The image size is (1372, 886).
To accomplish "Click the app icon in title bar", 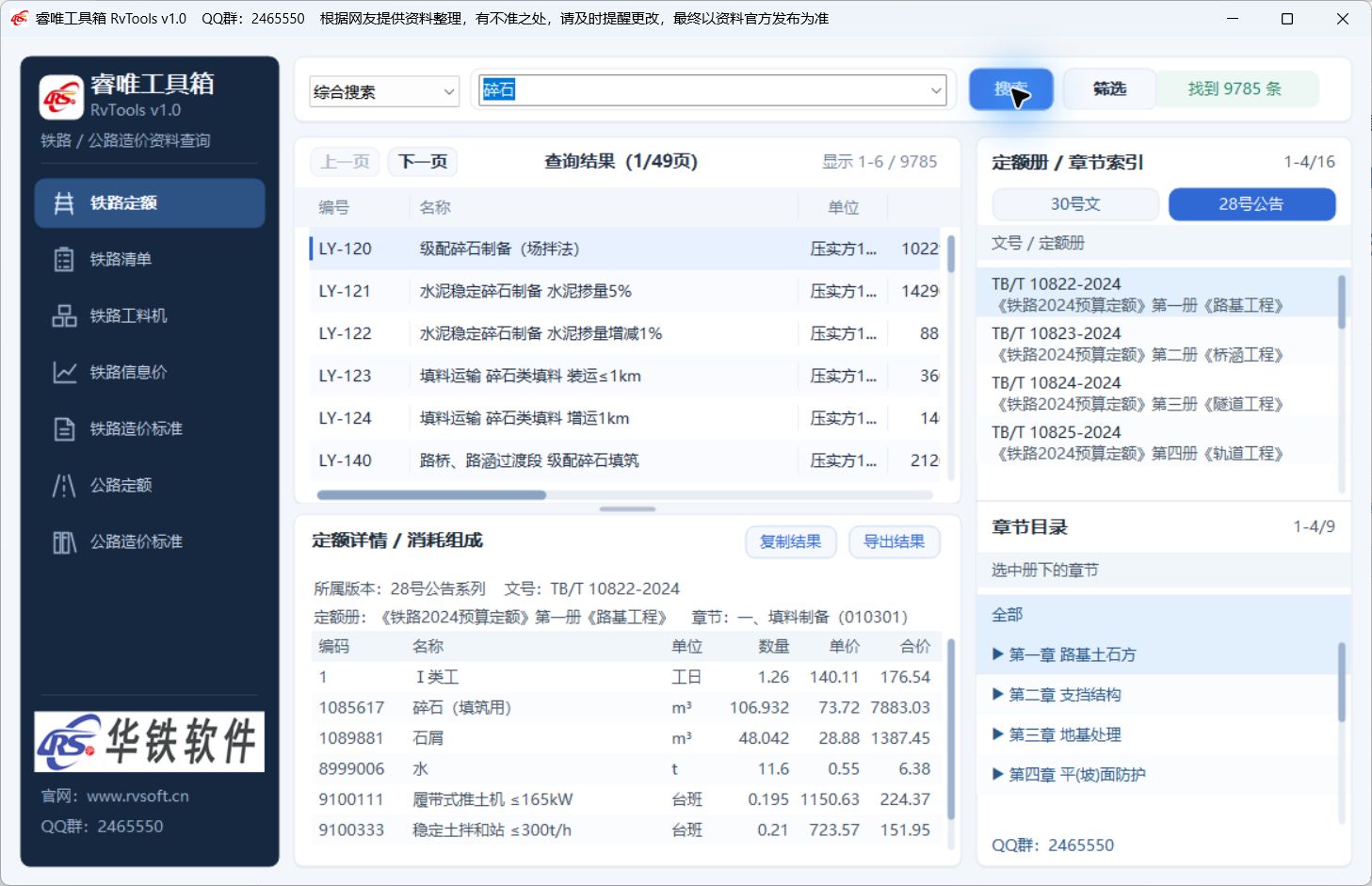I will pos(19,18).
